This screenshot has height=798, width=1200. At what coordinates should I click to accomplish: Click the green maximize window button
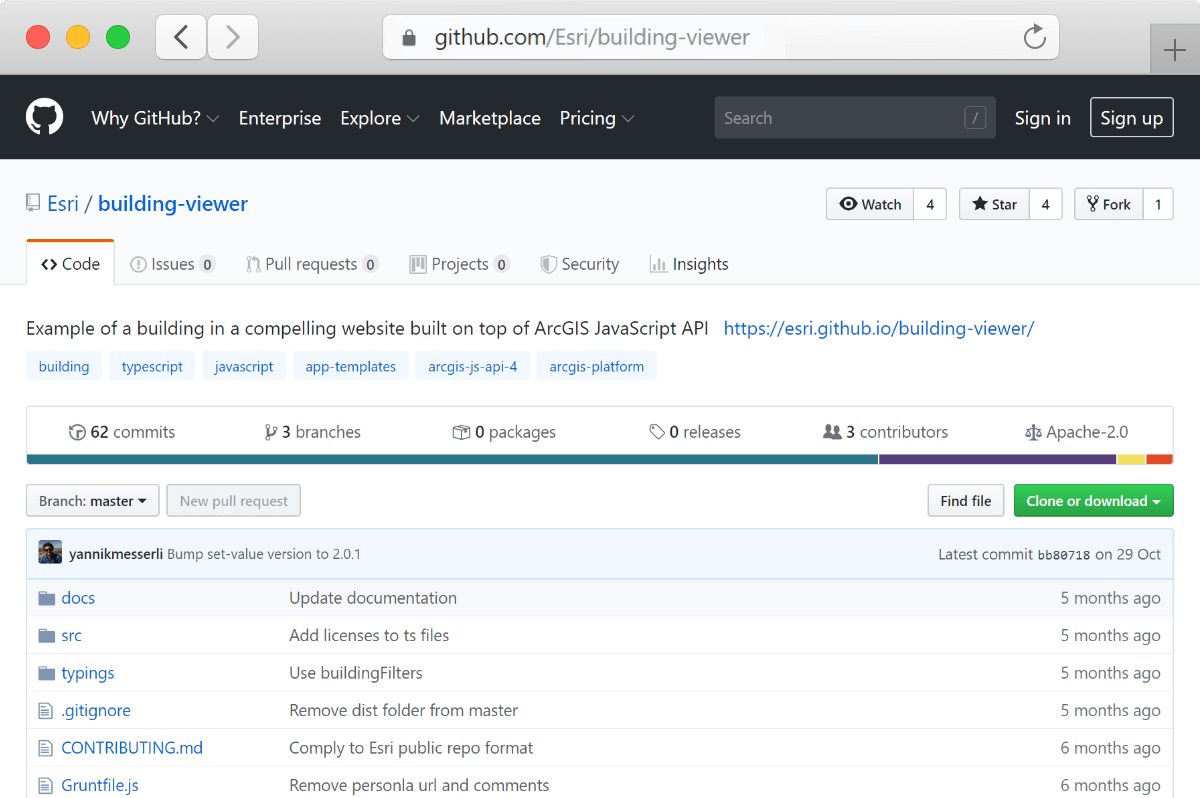118,38
